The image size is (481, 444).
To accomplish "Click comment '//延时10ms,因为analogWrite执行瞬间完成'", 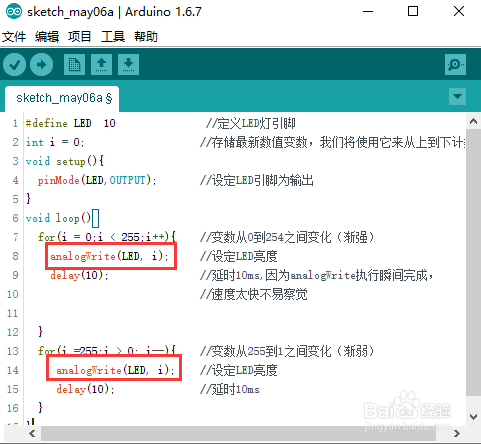I will coord(317,275).
